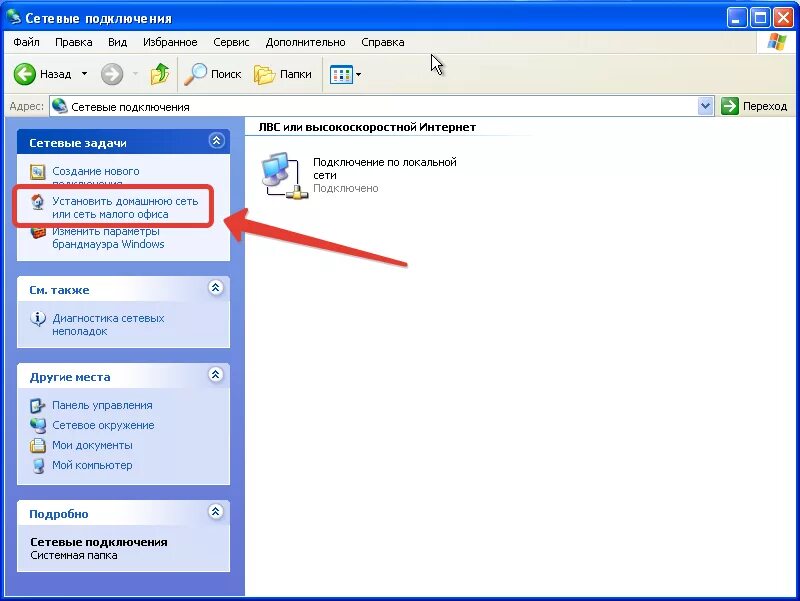This screenshot has width=800, height=601.
Task: Close the Сетевые подключения window
Action: click(783, 17)
